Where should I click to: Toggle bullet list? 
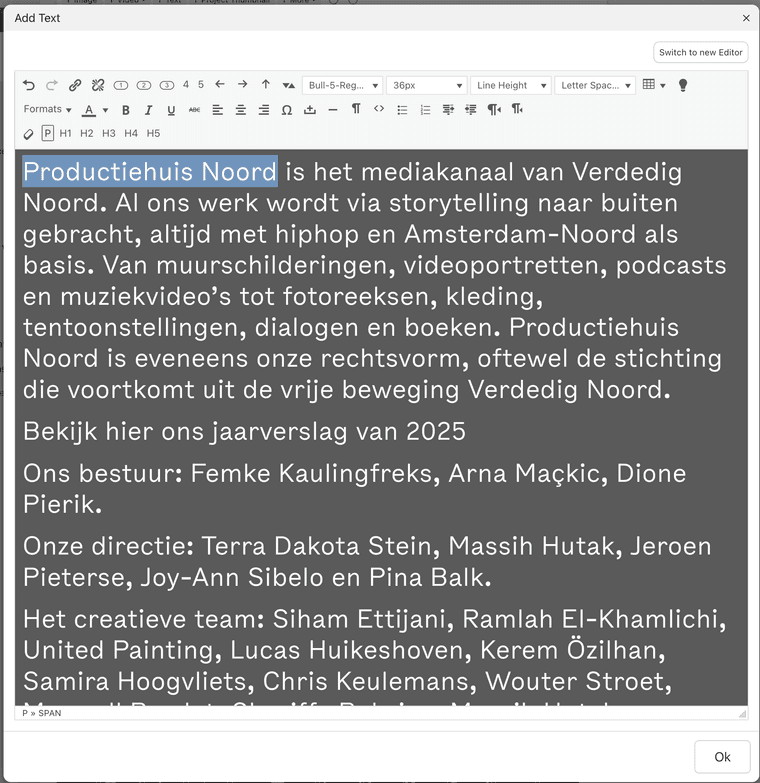click(402, 110)
